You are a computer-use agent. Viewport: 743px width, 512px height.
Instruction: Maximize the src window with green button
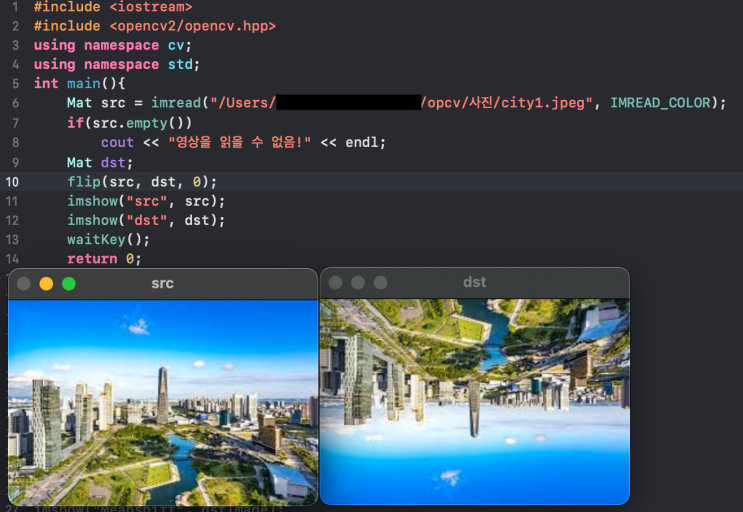point(69,284)
